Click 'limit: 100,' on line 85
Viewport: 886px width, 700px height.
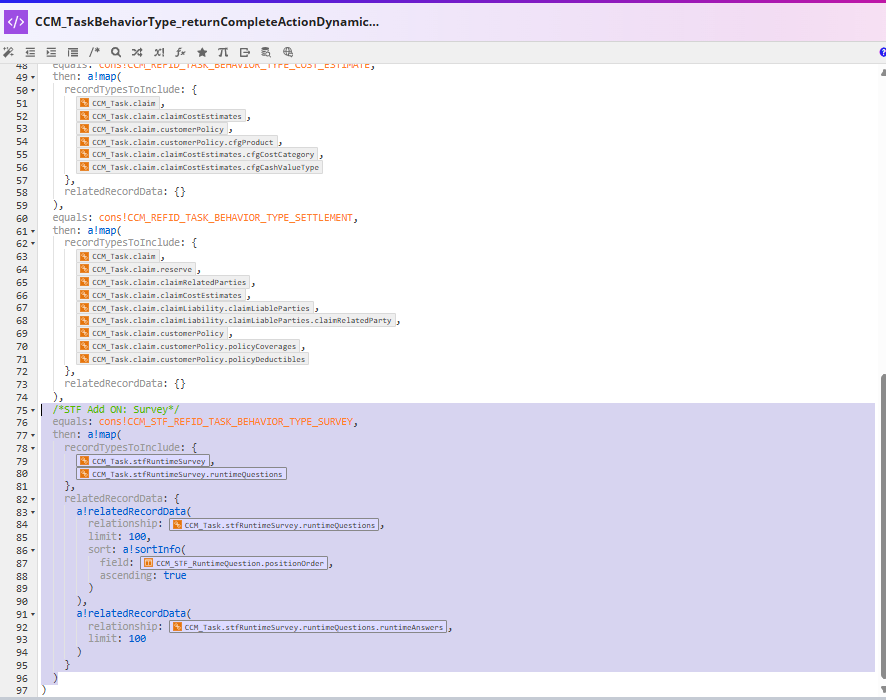pos(119,536)
